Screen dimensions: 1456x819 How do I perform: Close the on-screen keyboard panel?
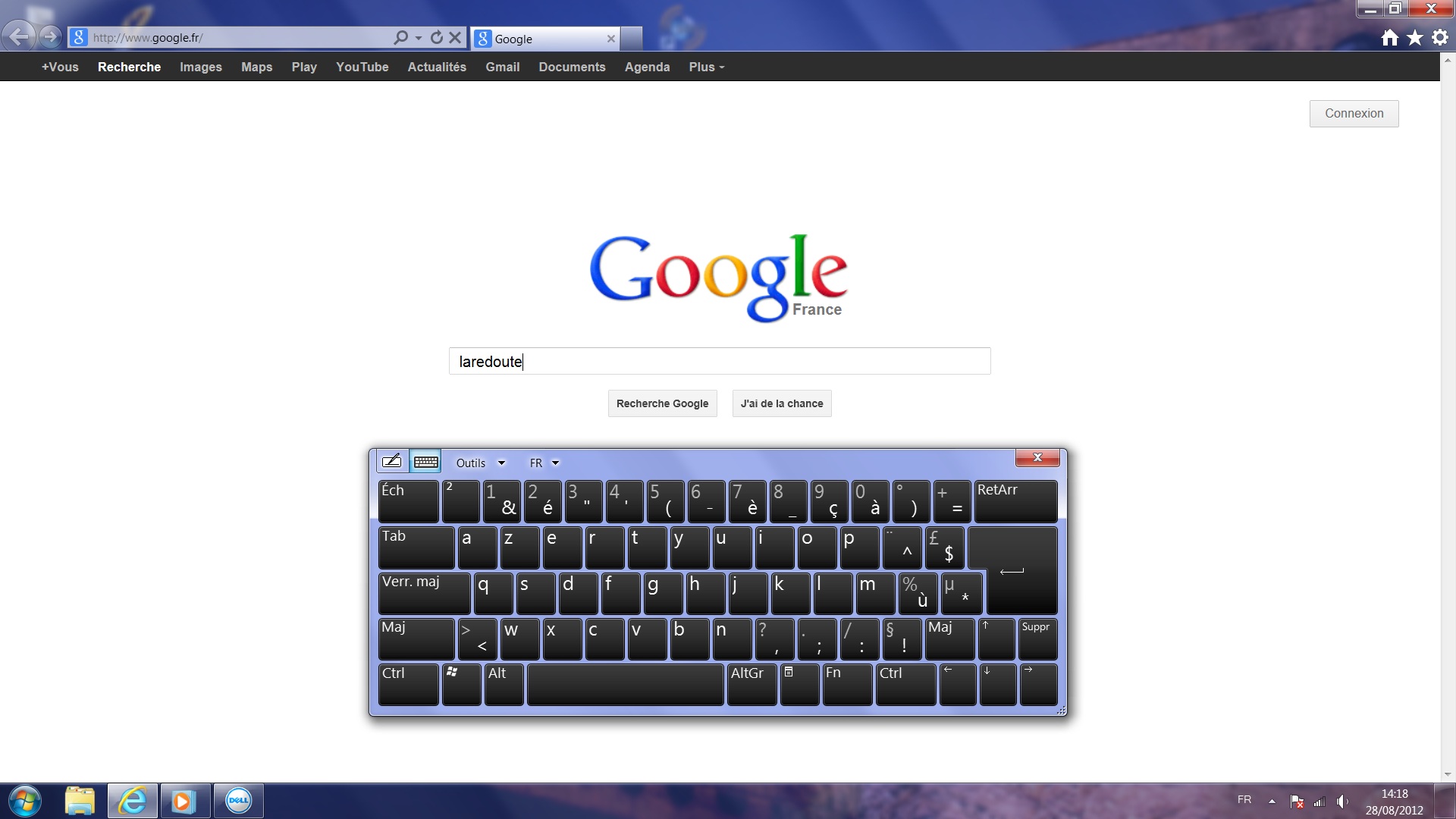(x=1037, y=457)
